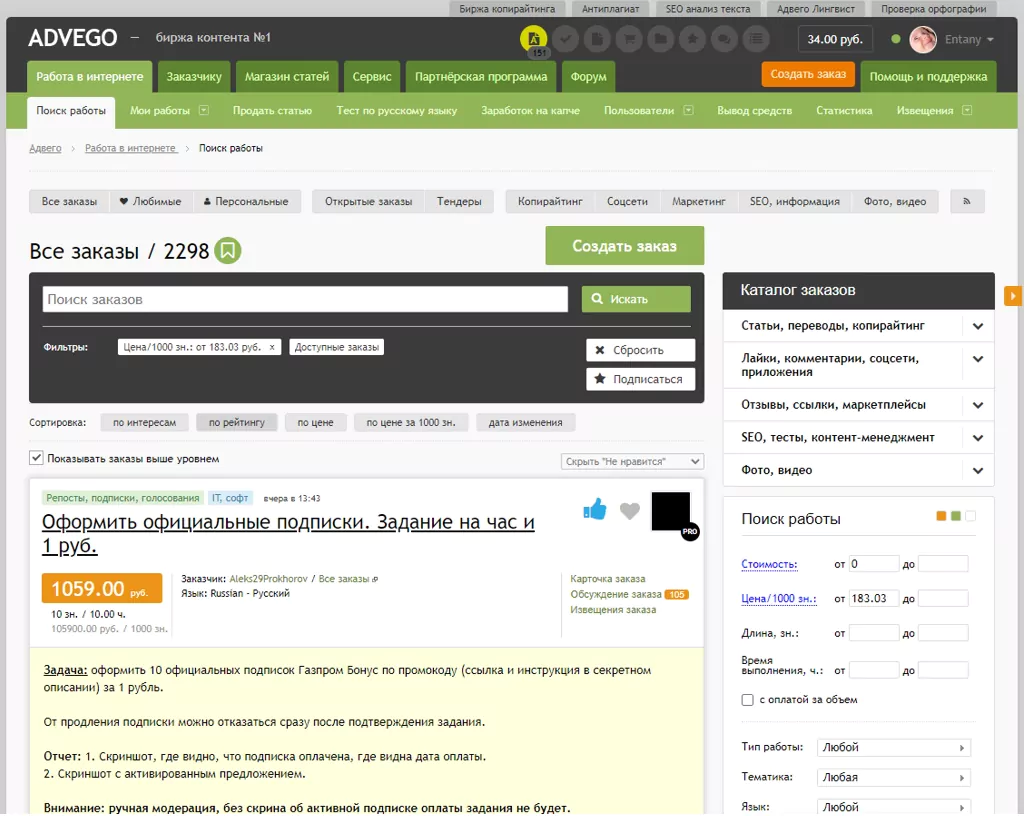The image size is (1025, 816).
Task: Click the Entany user avatar
Action: (923, 39)
